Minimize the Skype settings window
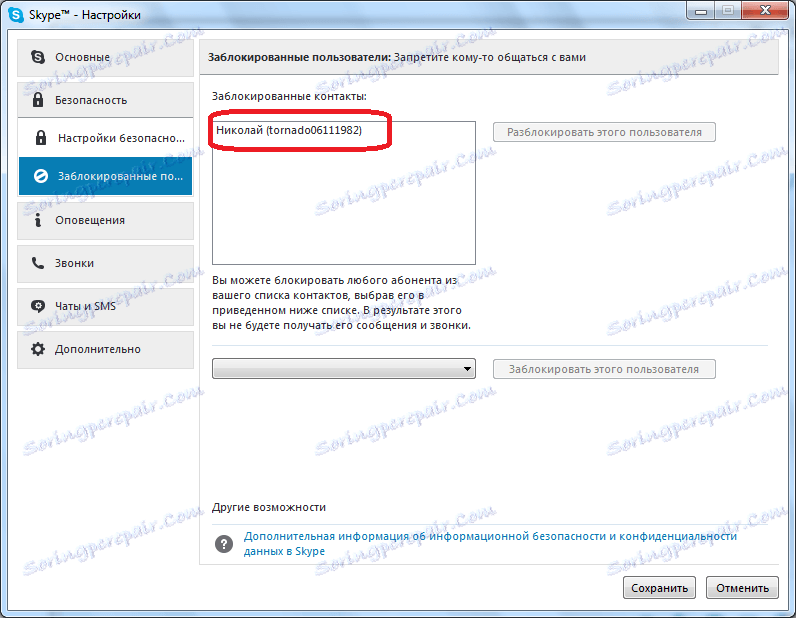 tap(701, 11)
